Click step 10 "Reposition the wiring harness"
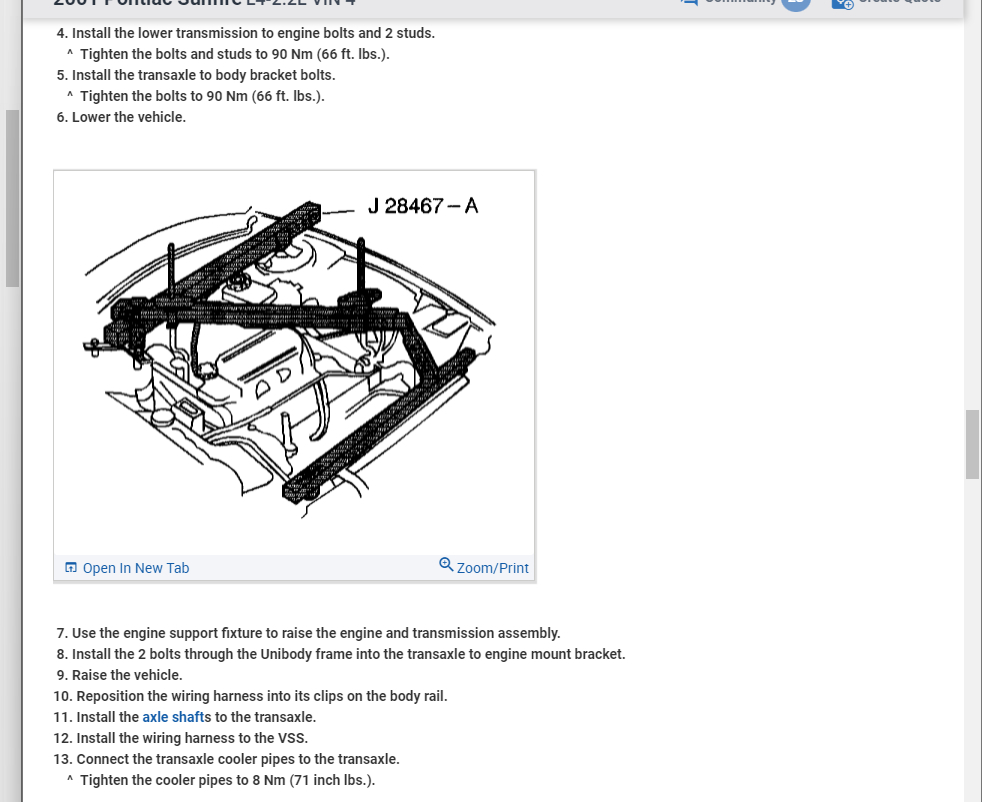The height and width of the screenshot is (802, 982). 251,696
